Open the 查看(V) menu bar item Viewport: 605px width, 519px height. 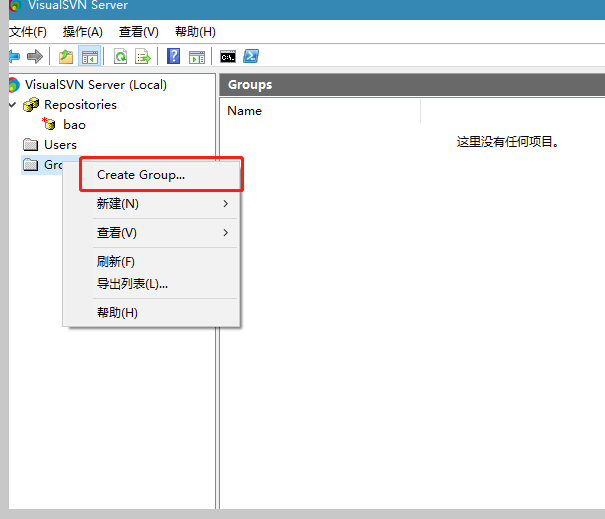tap(139, 32)
